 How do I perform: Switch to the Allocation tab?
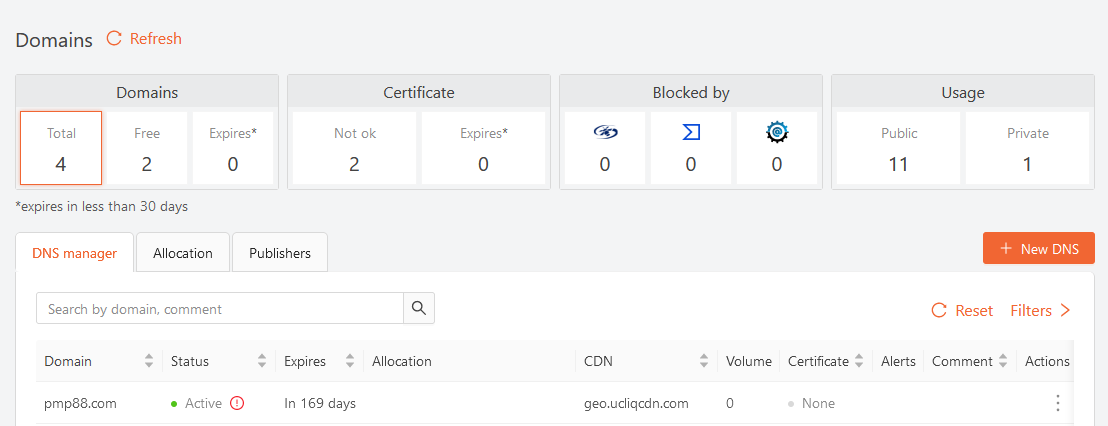coord(183,253)
